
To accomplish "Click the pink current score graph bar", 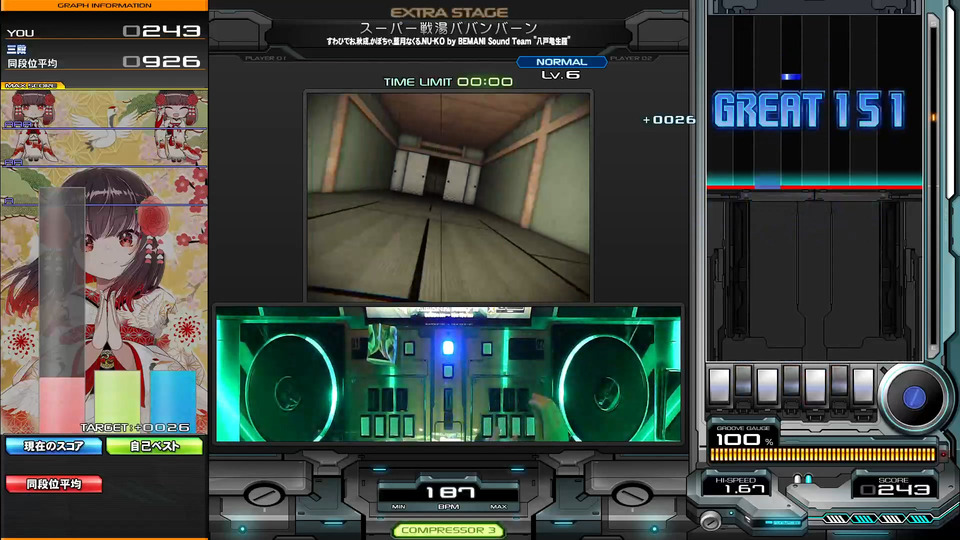I will [62, 404].
